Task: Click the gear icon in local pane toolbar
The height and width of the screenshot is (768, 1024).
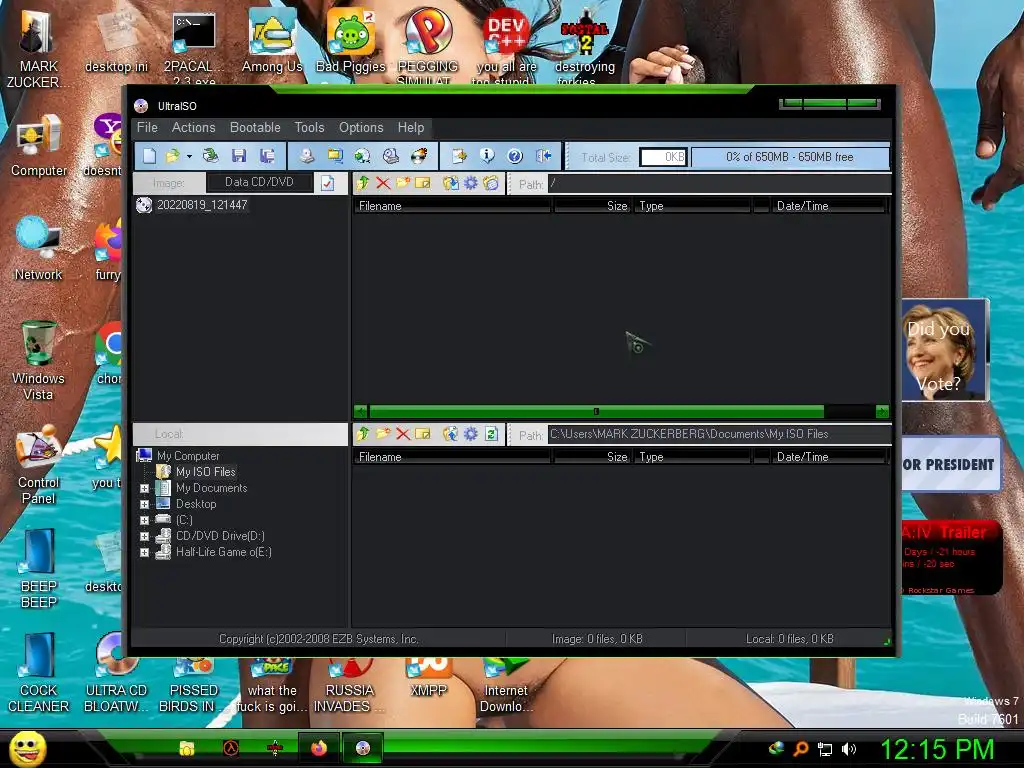Action: (x=471, y=434)
